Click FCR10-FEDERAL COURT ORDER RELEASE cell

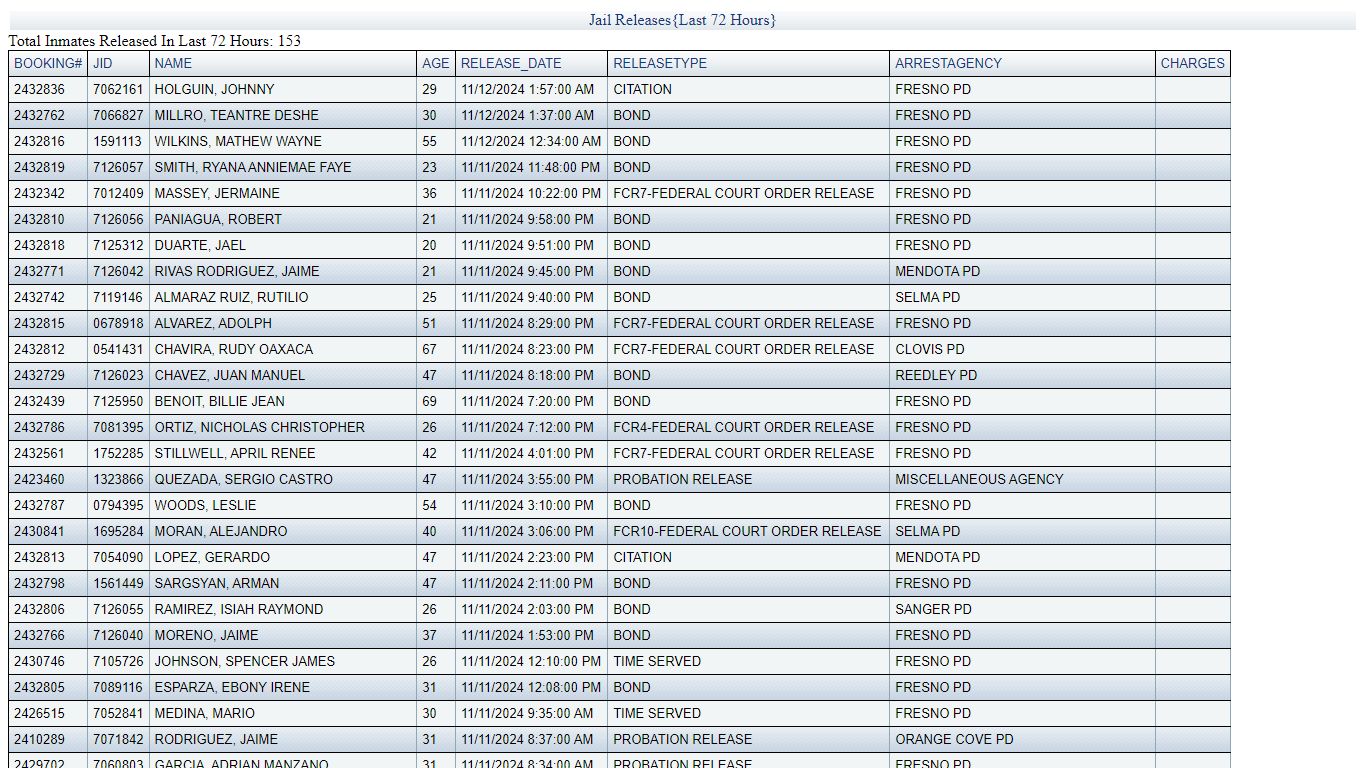point(748,531)
